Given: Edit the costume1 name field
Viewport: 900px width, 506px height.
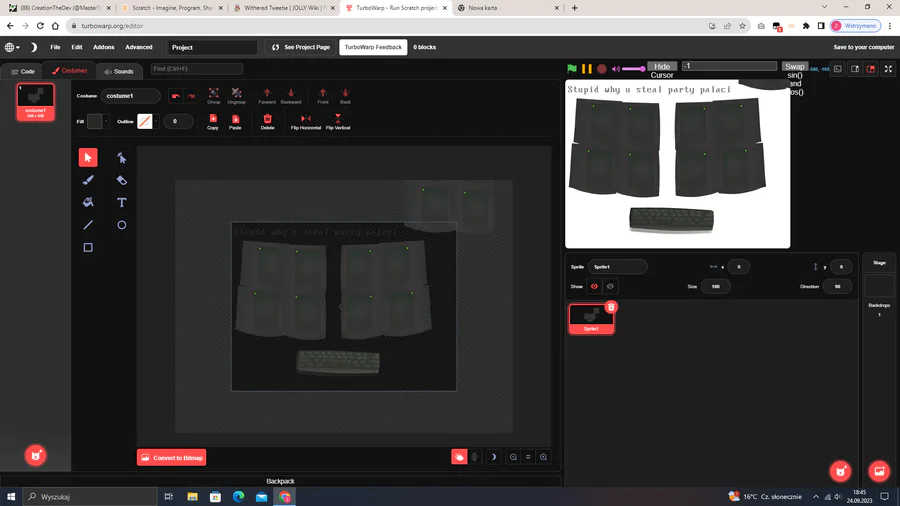Looking at the screenshot, I should 130,96.
